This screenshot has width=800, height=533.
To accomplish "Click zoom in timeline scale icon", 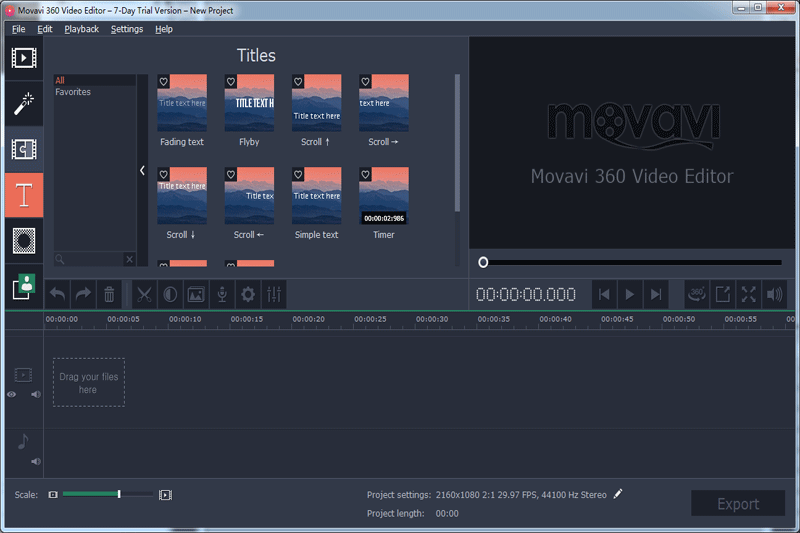I will click(165, 495).
